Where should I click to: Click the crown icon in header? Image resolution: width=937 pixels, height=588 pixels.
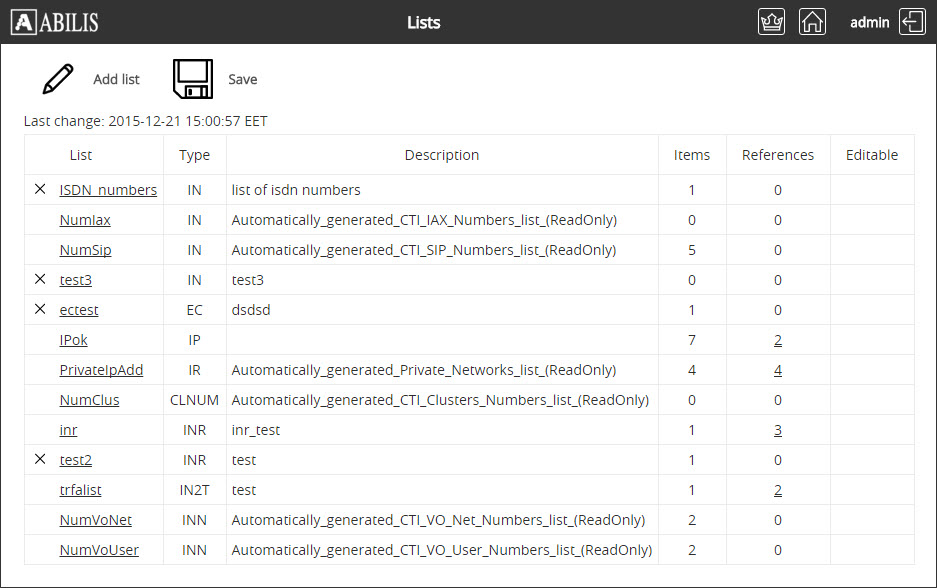(771, 22)
